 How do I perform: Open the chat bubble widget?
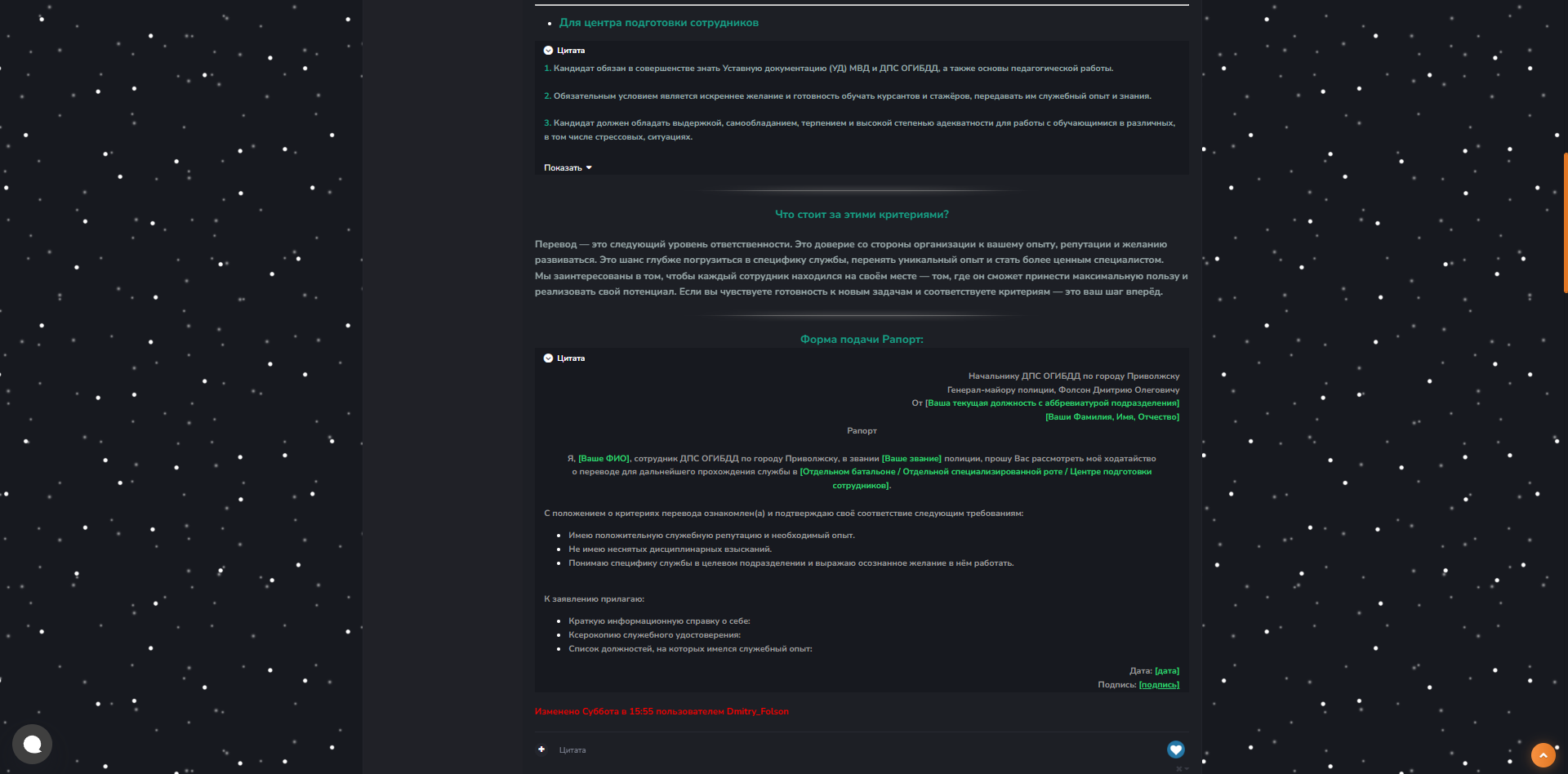(x=32, y=744)
